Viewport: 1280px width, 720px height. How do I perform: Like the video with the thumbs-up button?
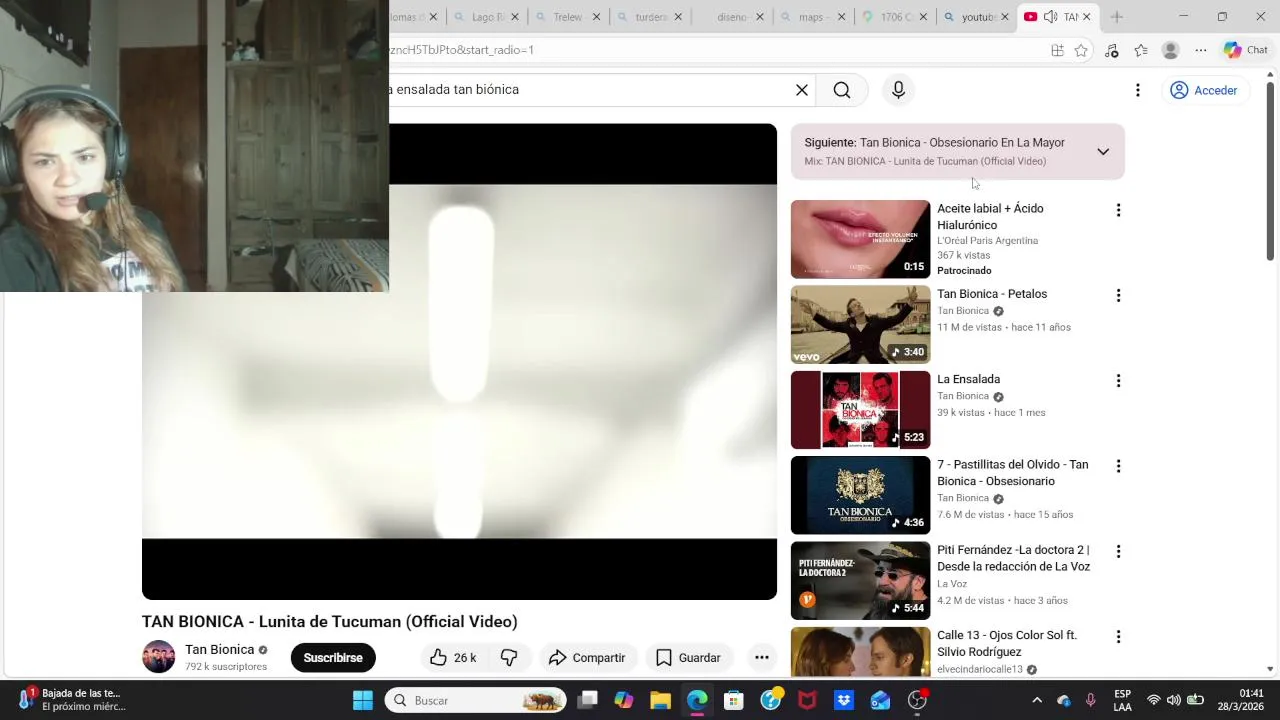[452, 657]
